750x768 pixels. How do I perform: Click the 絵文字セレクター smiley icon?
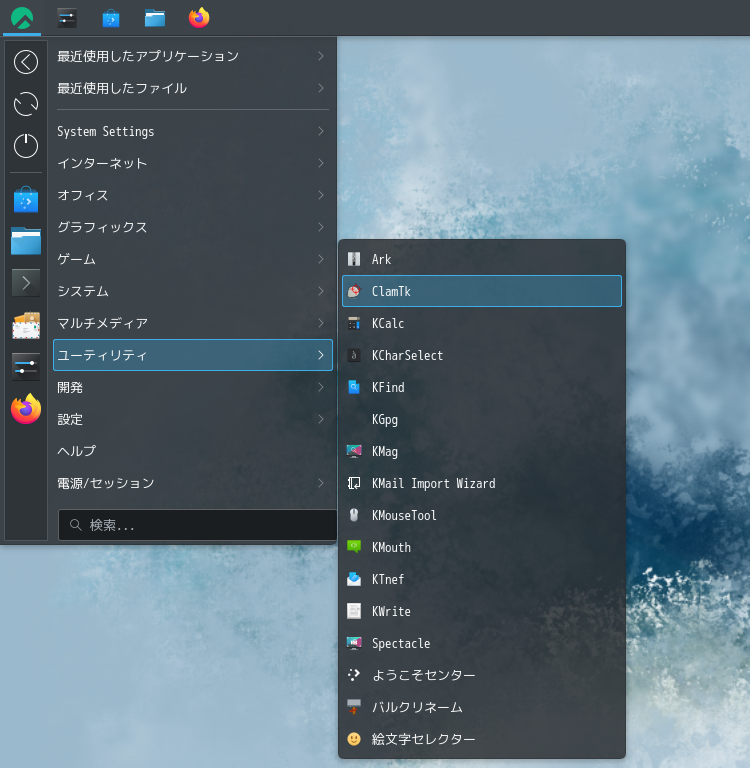(354, 739)
